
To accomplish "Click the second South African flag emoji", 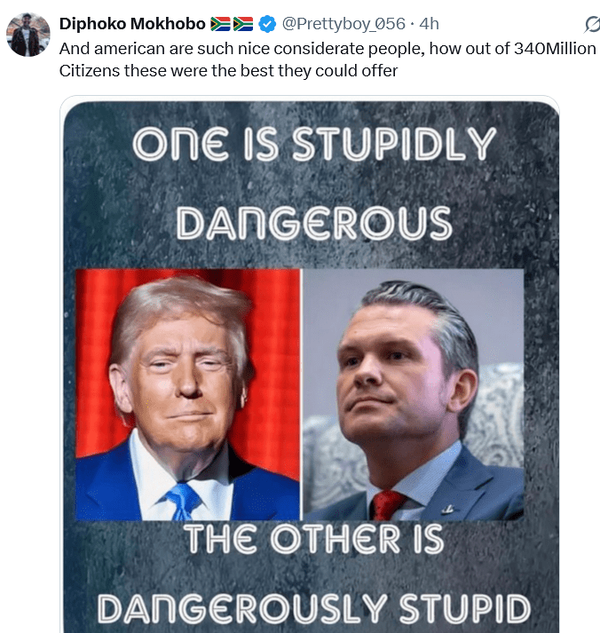I will pyautogui.click(x=243, y=24).
